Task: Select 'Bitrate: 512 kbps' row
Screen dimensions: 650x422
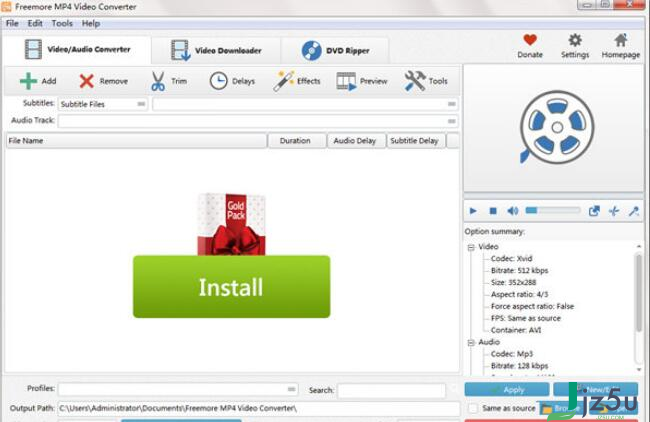Action: tap(519, 270)
